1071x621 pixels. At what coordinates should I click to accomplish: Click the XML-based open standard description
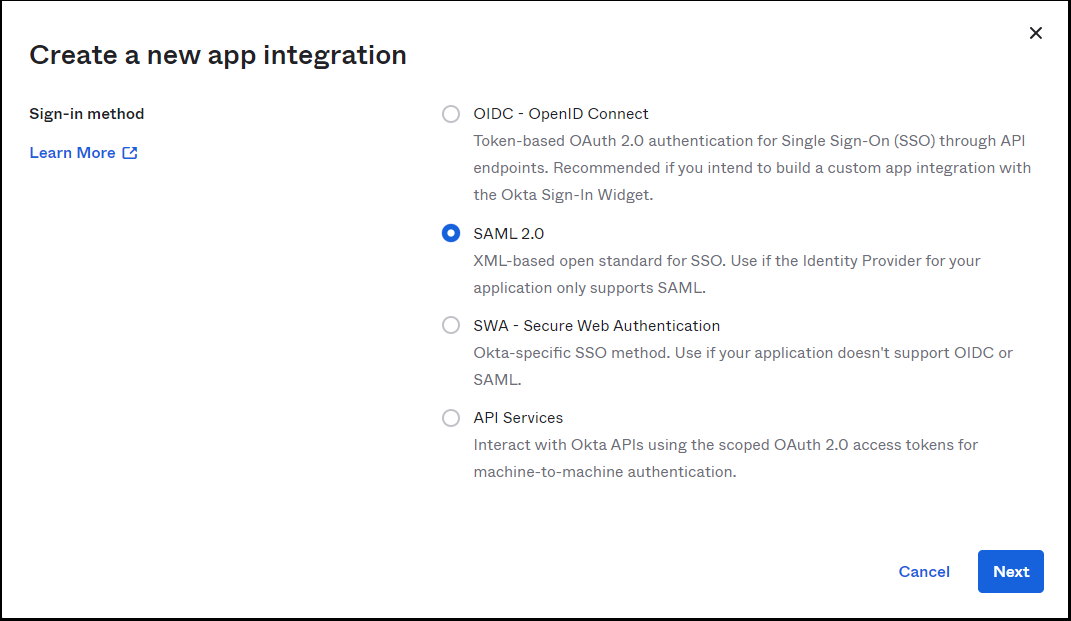726,261
